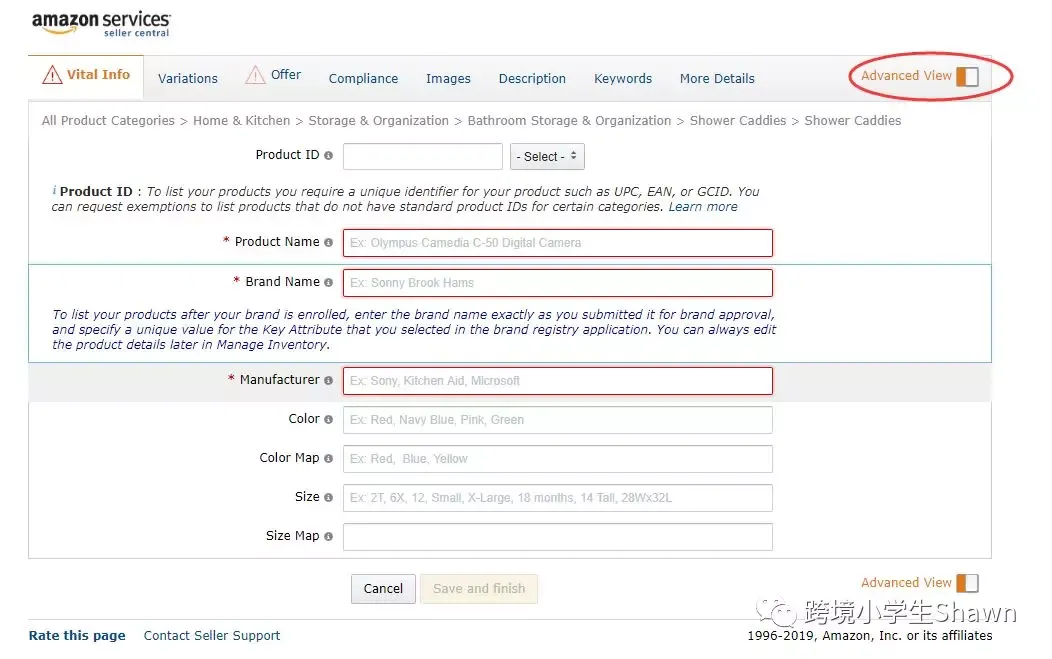Click the Cancel button
1052x659 pixels.
[x=383, y=589]
